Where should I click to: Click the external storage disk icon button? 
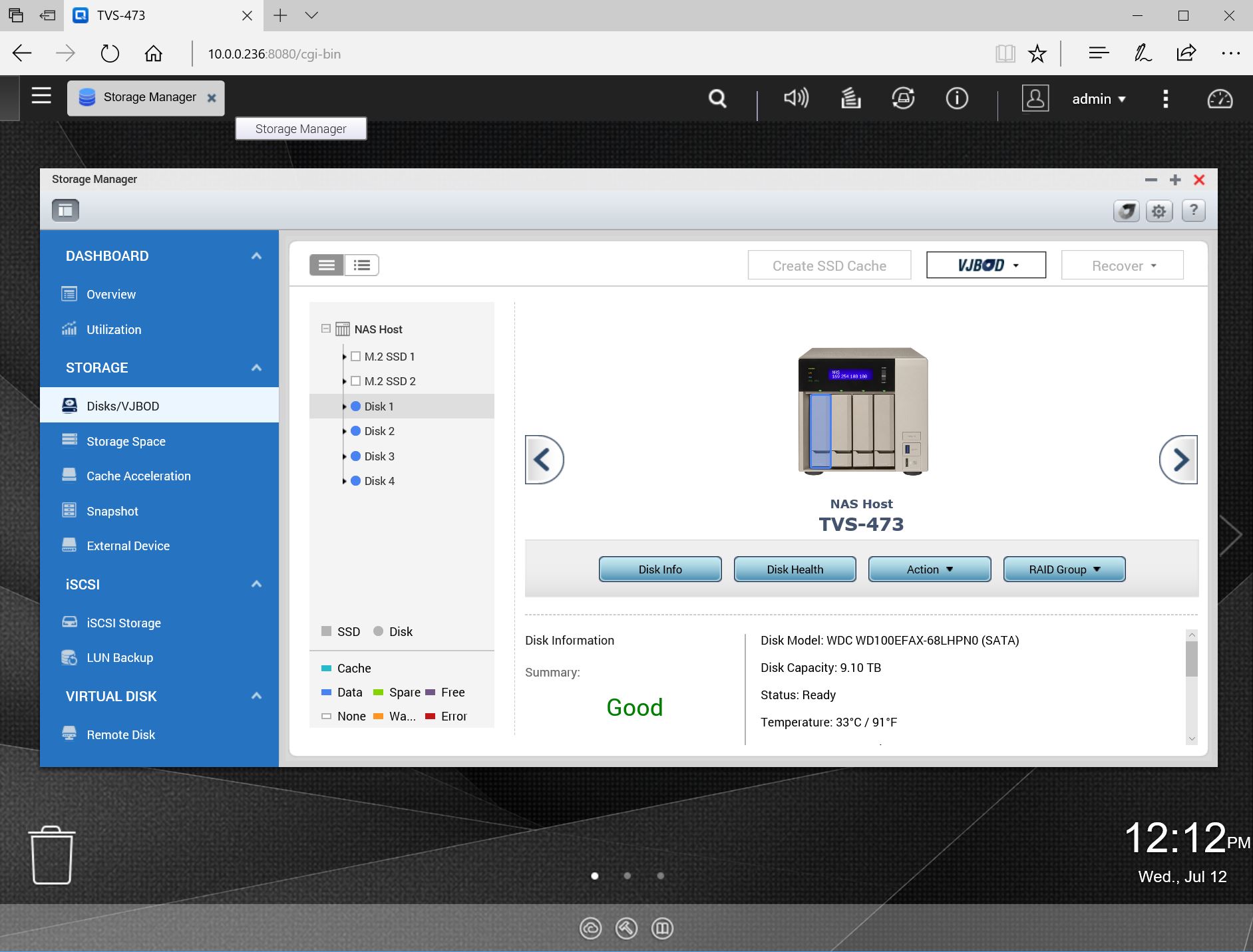[1126, 211]
